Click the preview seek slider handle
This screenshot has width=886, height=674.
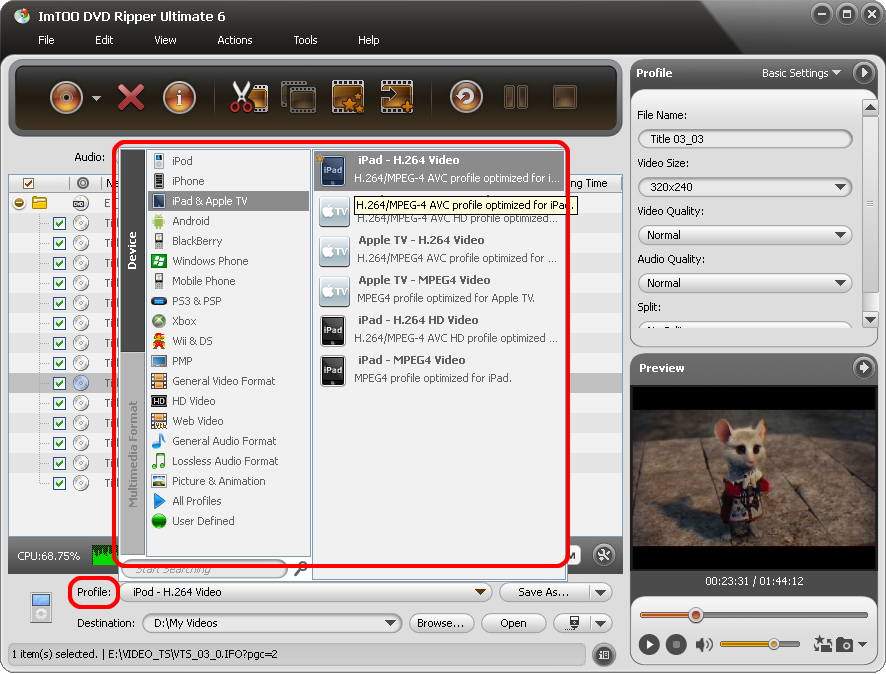click(x=696, y=615)
